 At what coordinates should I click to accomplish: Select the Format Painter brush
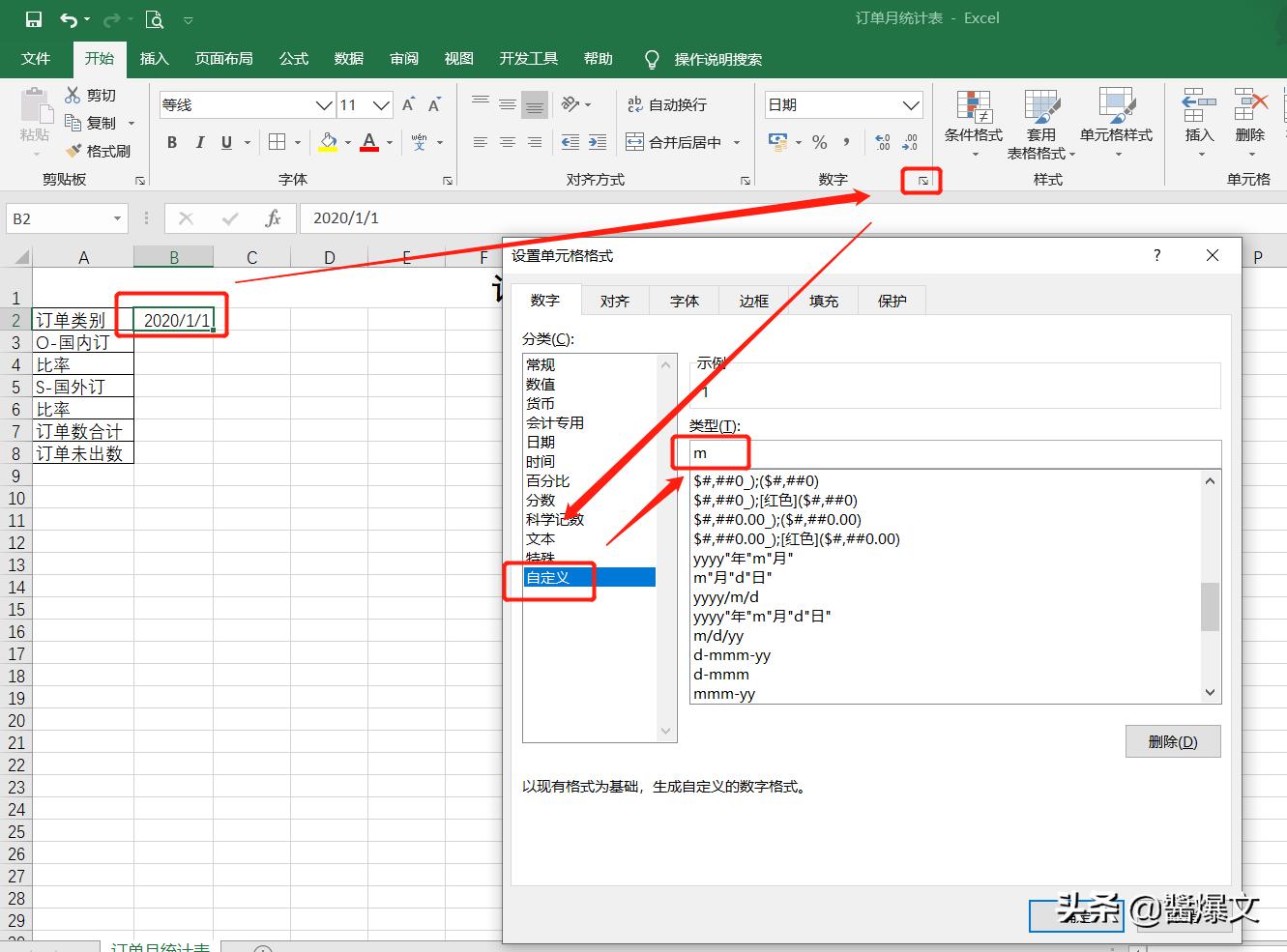(x=73, y=151)
